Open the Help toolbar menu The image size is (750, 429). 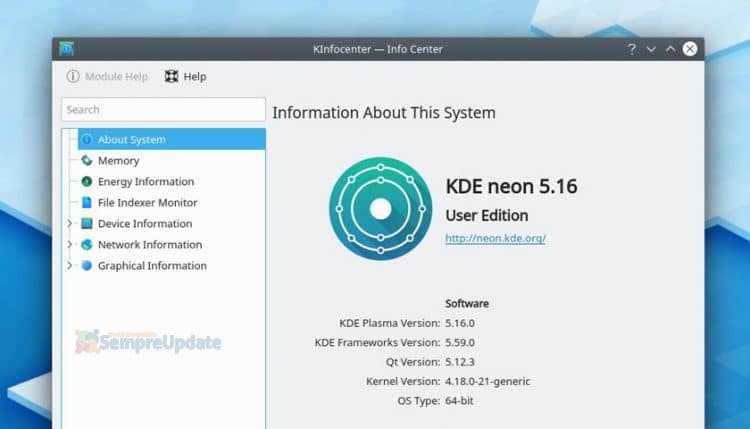pyautogui.click(x=186, y=77)
